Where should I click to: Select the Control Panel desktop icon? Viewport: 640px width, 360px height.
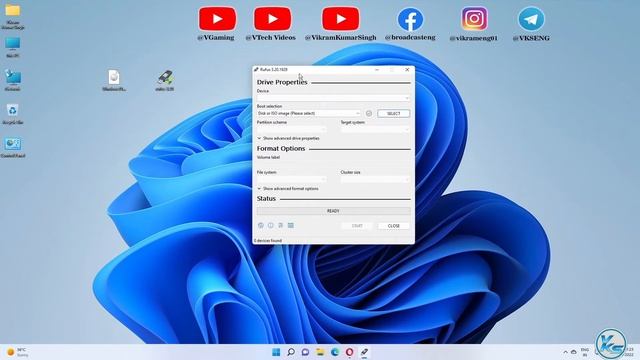tap(13, 148)
